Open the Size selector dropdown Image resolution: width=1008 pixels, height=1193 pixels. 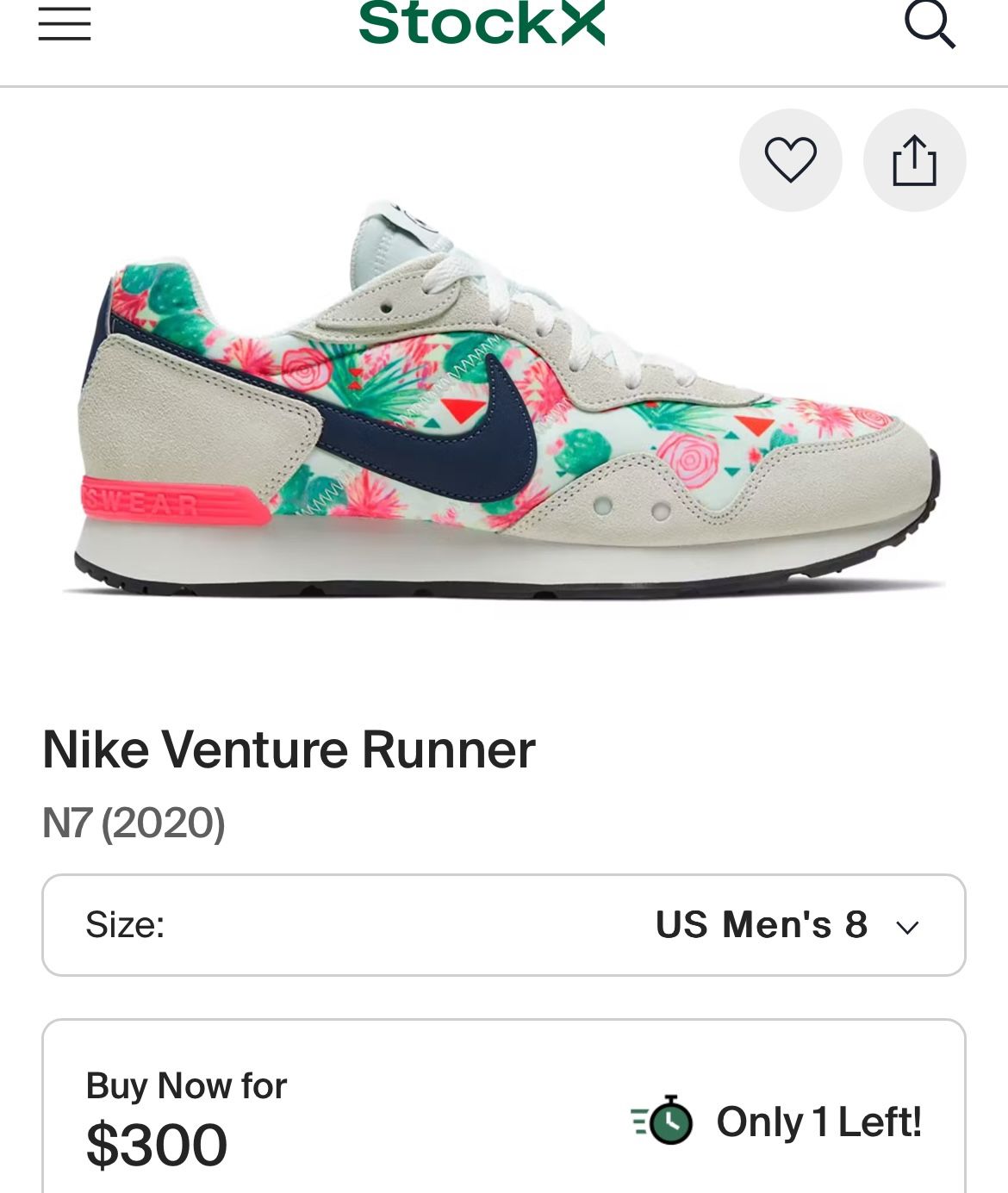(503, 925)
